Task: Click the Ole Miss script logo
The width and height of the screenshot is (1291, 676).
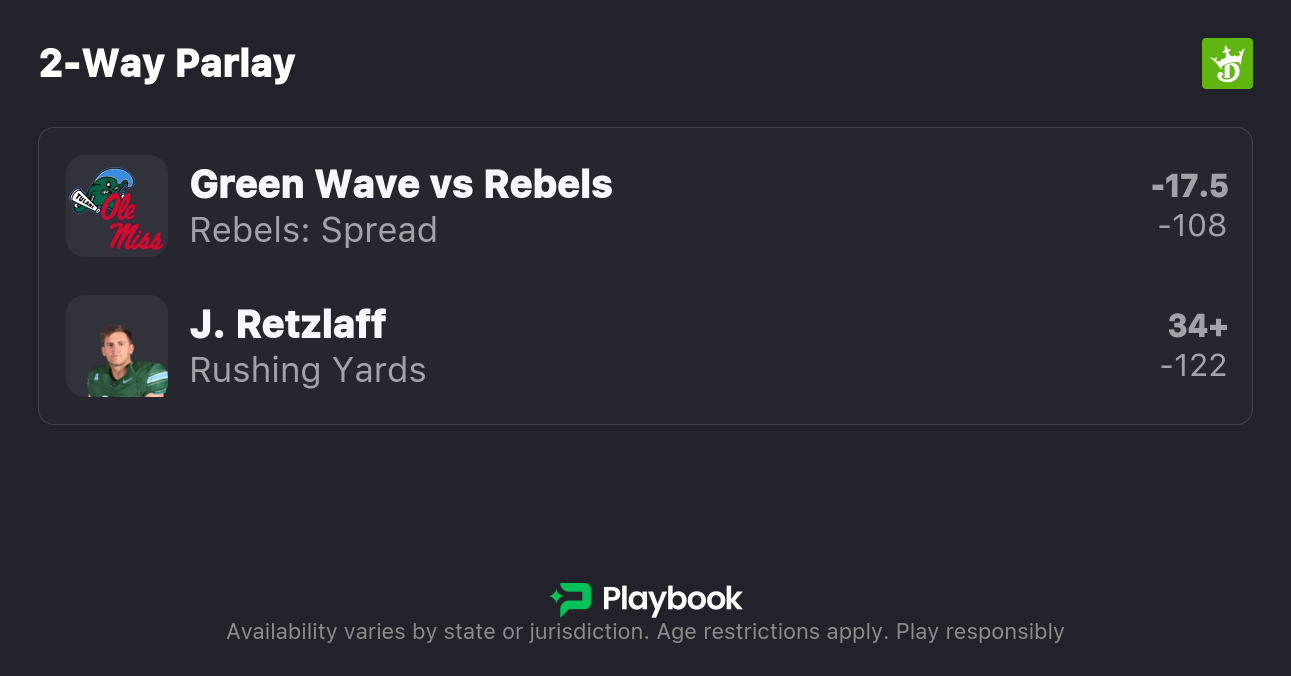Action: tap(134, 225)
